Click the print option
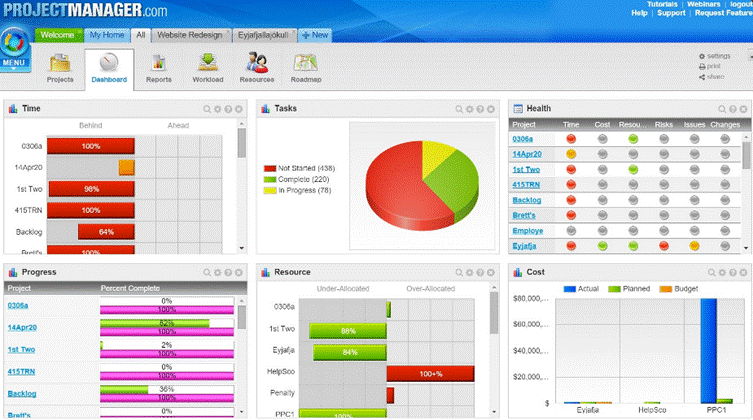This screenshot has height=420, width=753. (x=710, y=66)
